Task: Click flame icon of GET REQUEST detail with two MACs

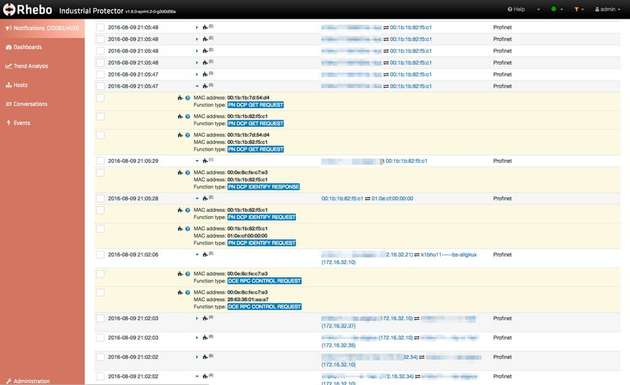Action: [x=180, y=135]
